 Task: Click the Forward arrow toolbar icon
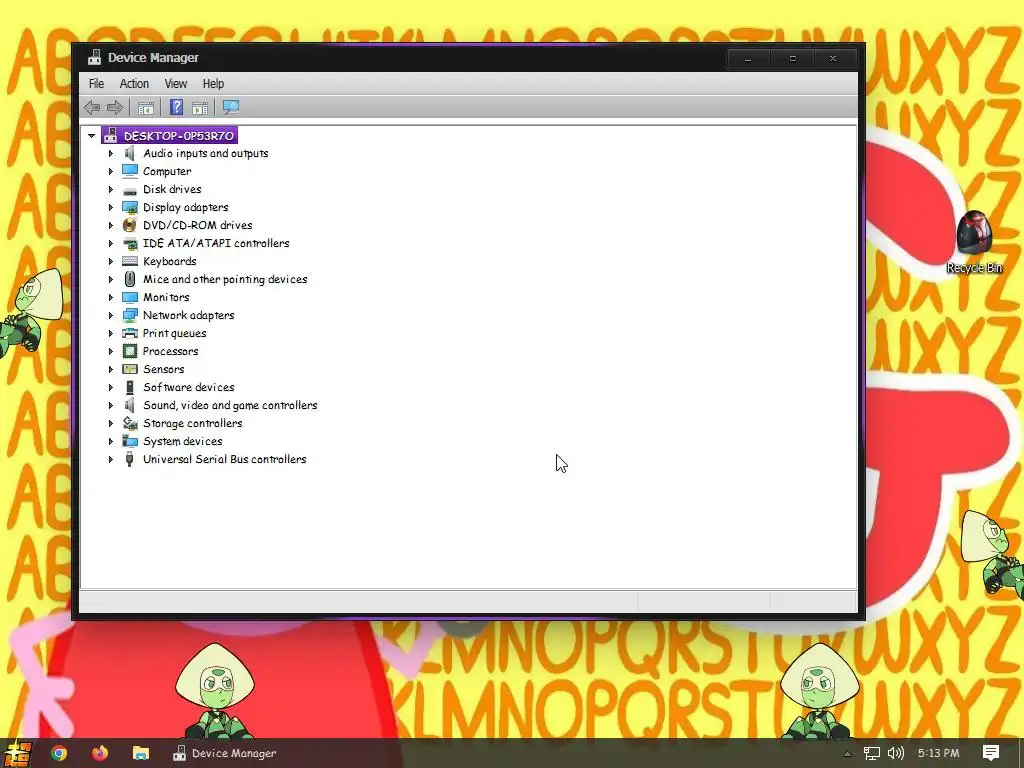tap(115, 107)
